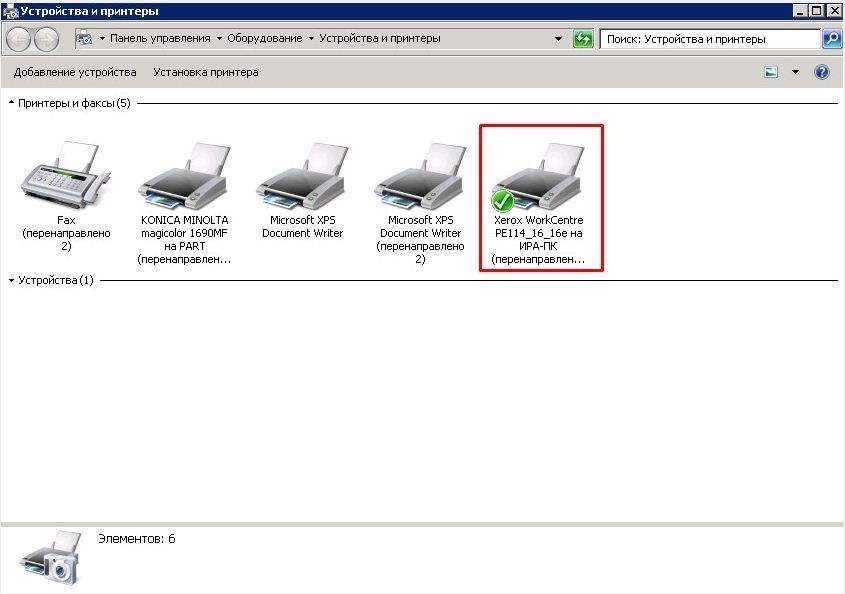
Task: Click the Принтеры и факсы (5) heading
Action: (x=74, y=103)
